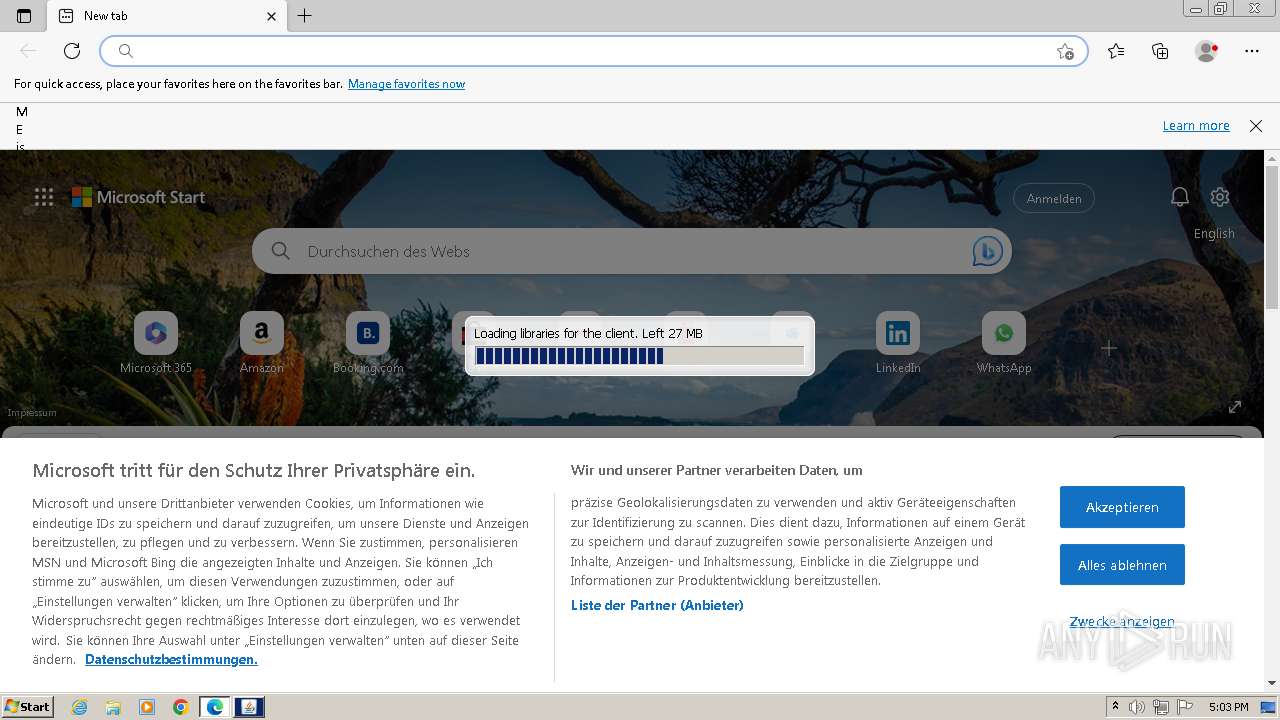Viewport: 1280px width, 720px height.
Task: Expand background image to fullscreen
Action: (x=1235, y=406)
